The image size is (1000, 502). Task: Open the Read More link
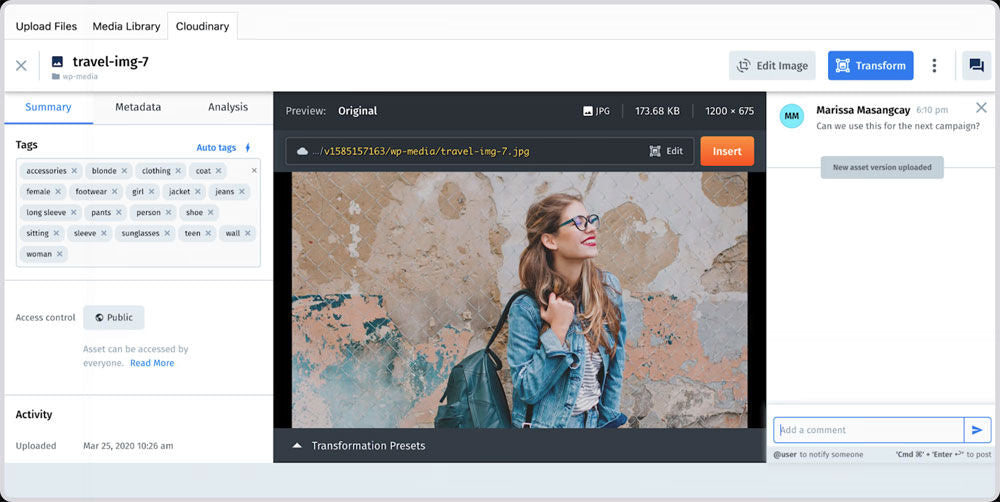(x=152, y=363)
